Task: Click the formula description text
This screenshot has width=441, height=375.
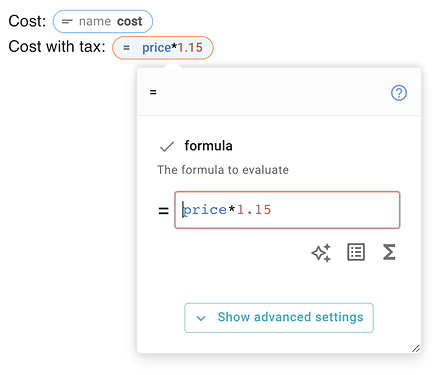Action: pos(223,170)
